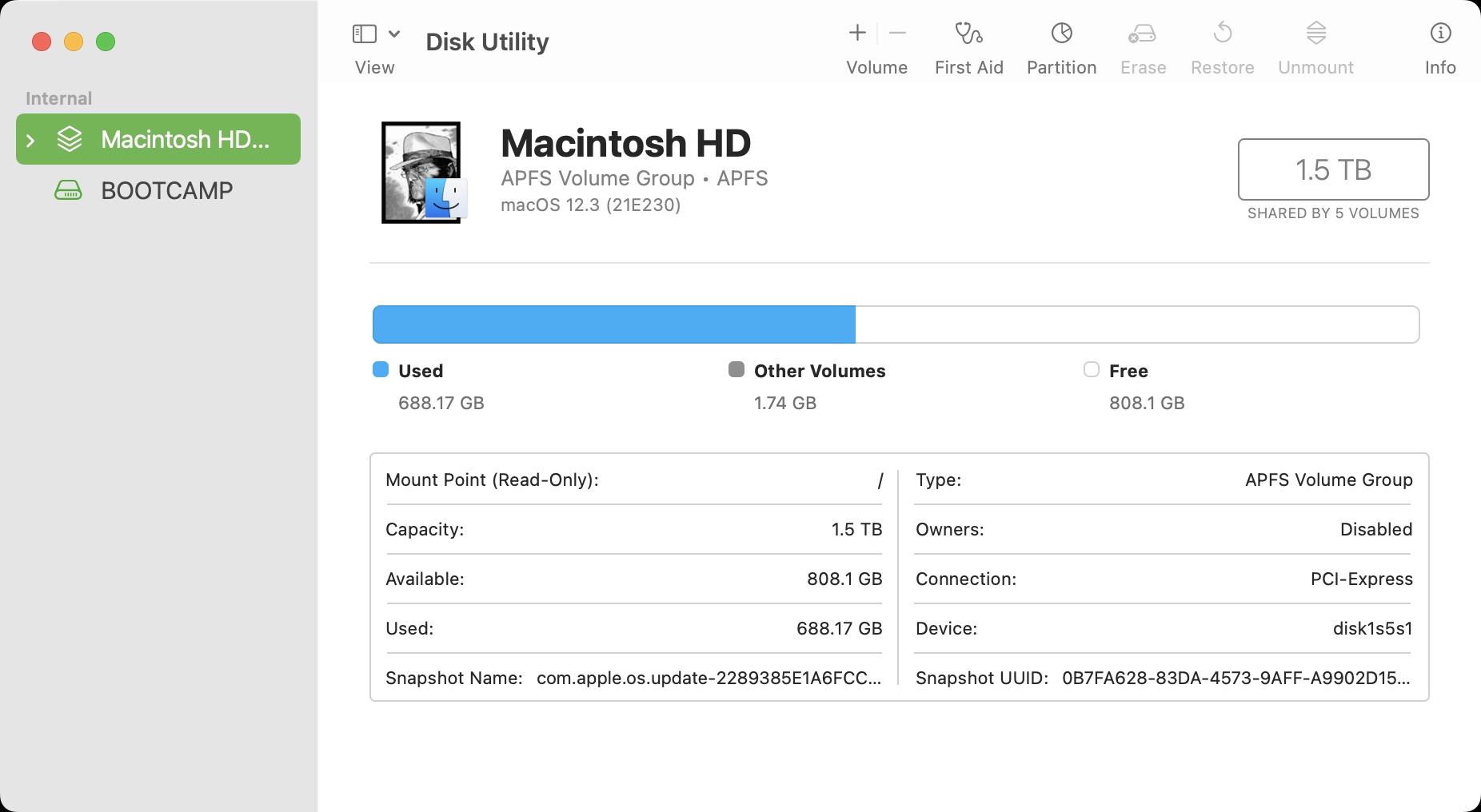Open the Info icon
Viewport: 1481px width, 812px height.
pyautogui.click(x=1440, y=33)
